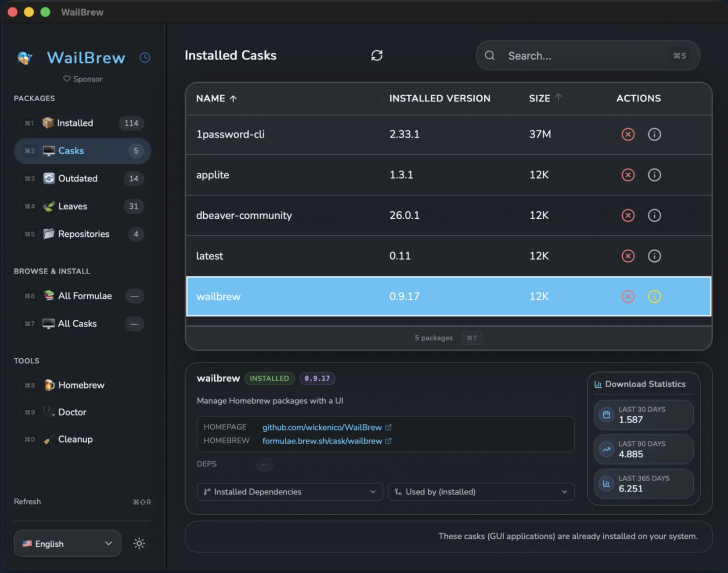
Task: Open the English language dropdown
Action: (x=68, y=544)
